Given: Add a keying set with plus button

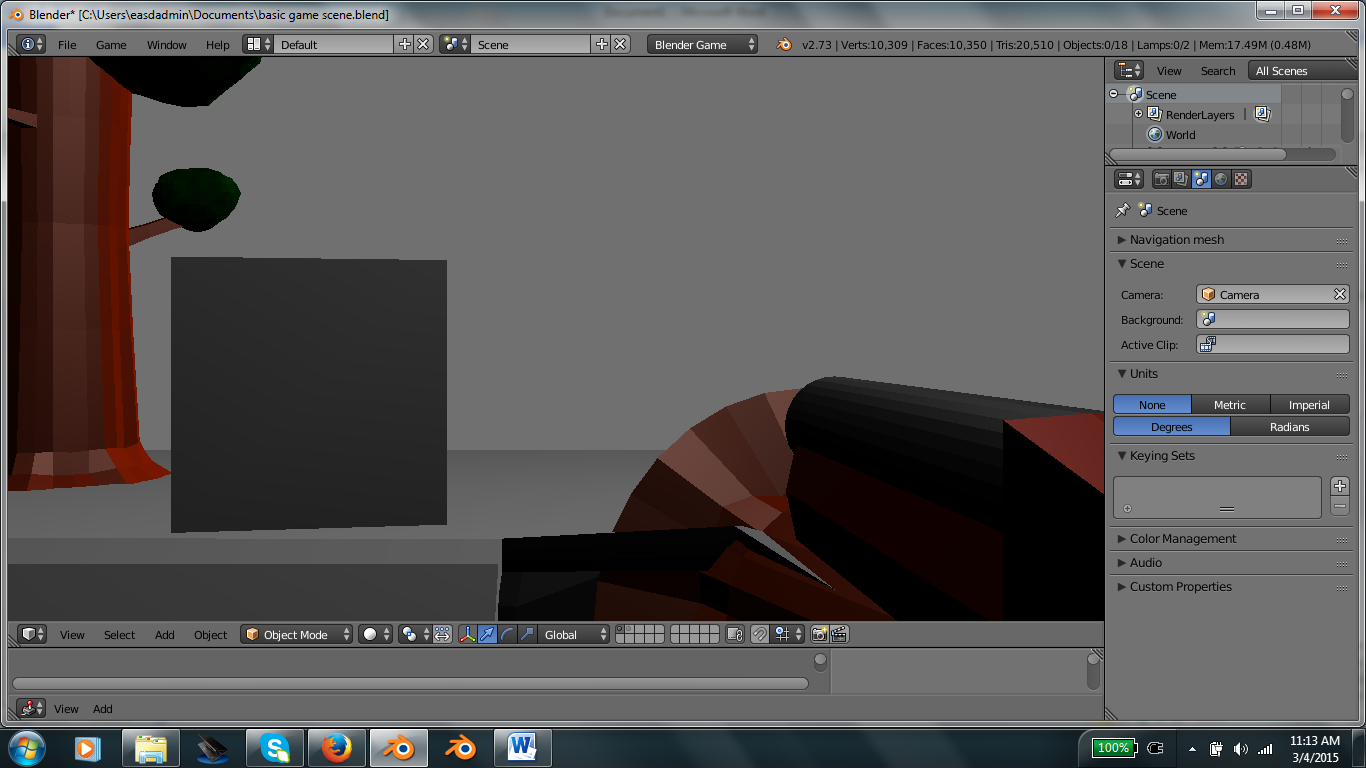Looking at the screenshot, I should [1340, 486].
